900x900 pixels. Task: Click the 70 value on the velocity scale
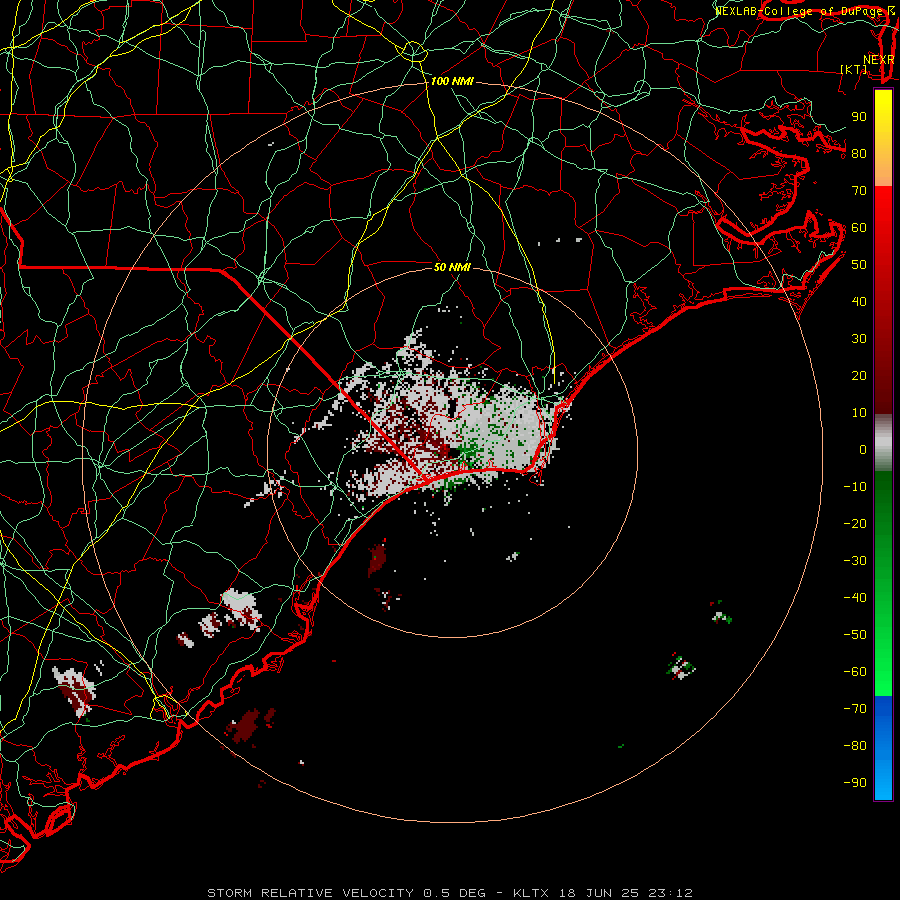859,191
